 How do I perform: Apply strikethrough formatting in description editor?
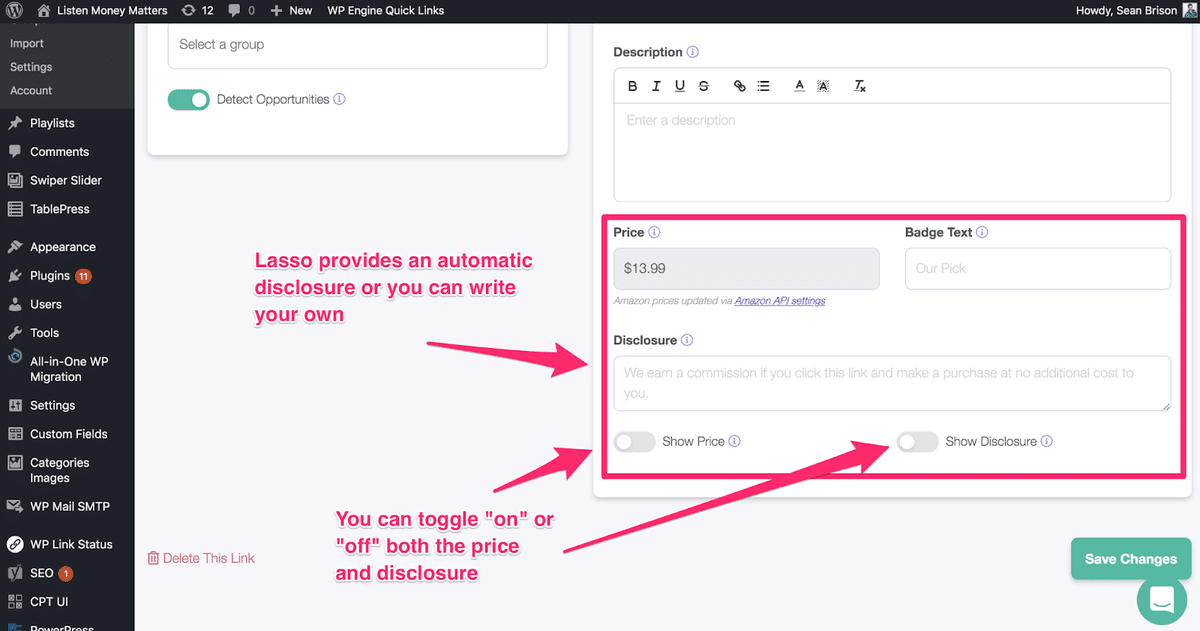(x=704, y=86)
